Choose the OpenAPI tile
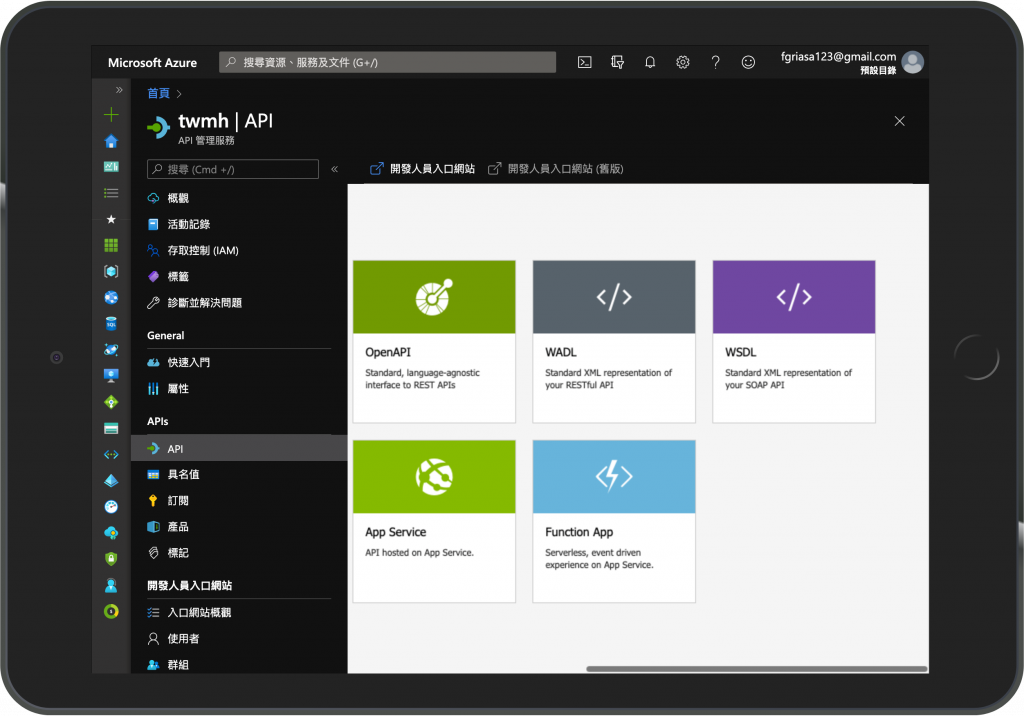This screenshot has width=1024, height=716. pos(434,342)
